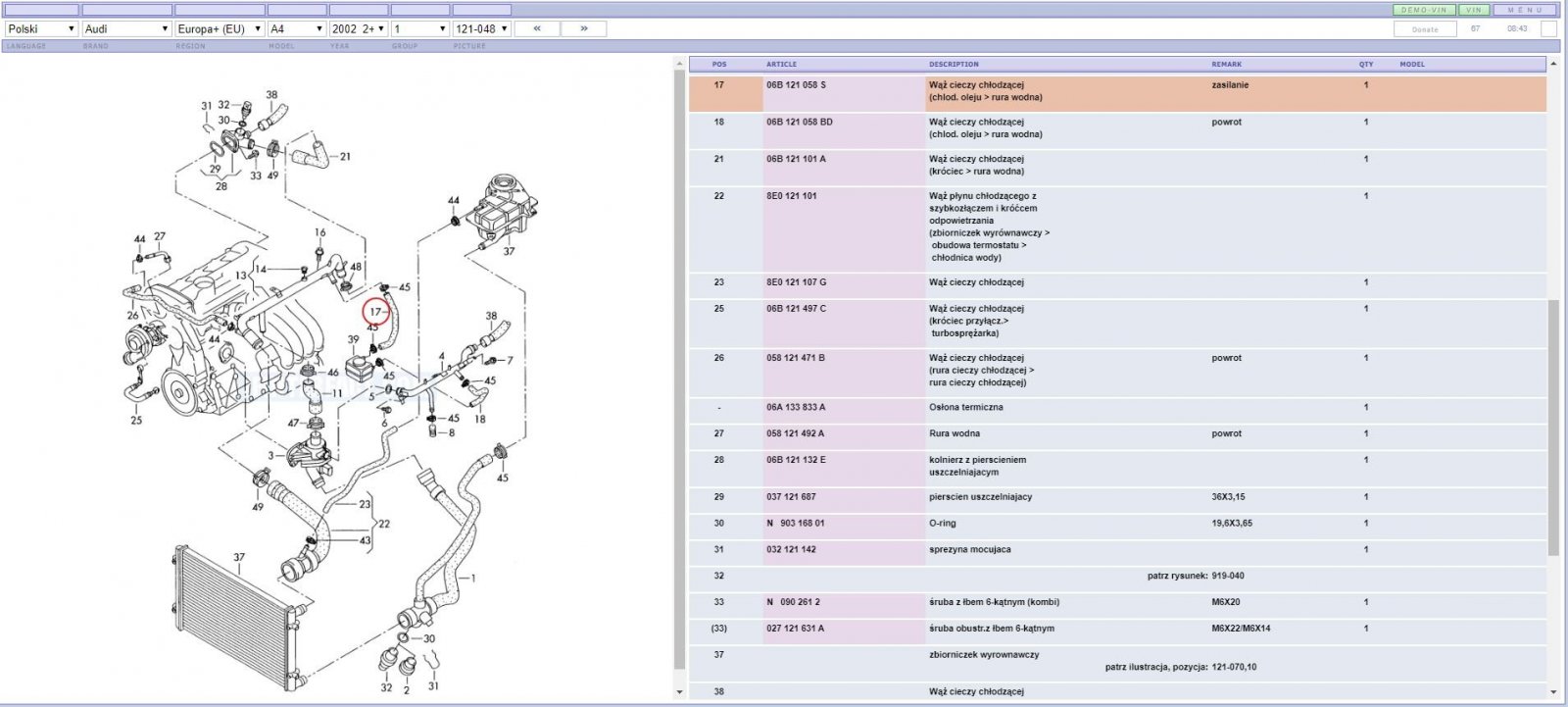
Task: Open the Model dropdown showing A4
Action: pyautogui.click(x=297, y=29)
